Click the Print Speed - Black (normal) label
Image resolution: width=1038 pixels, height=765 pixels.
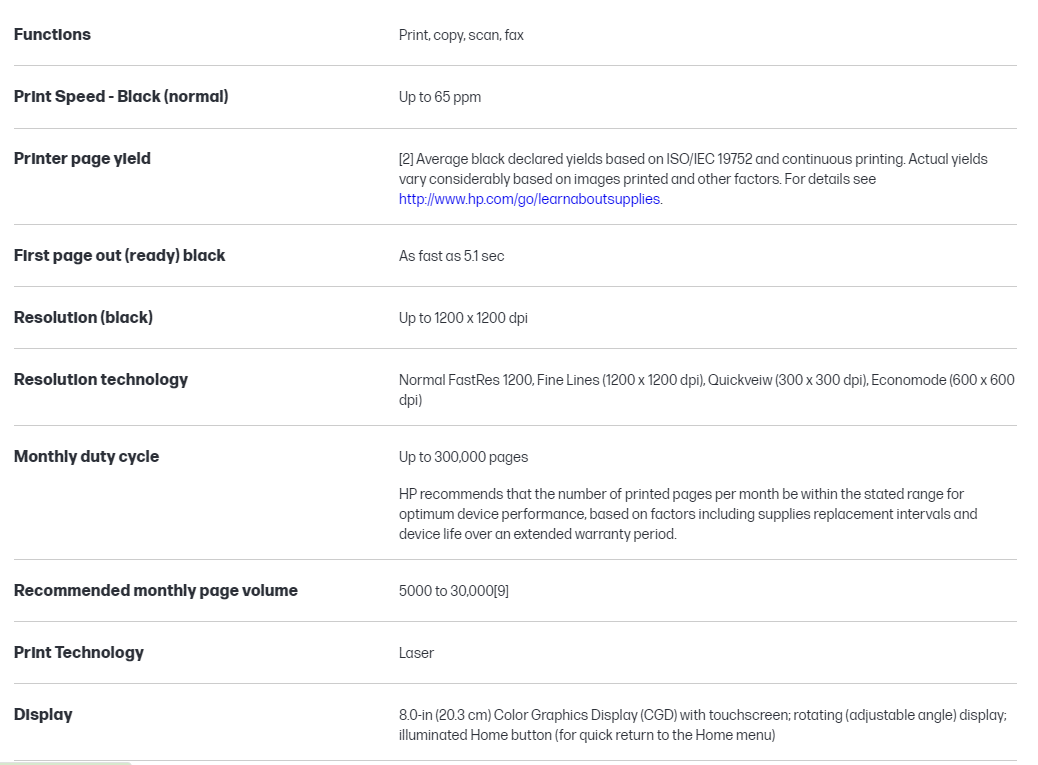[x=121, y=97]
